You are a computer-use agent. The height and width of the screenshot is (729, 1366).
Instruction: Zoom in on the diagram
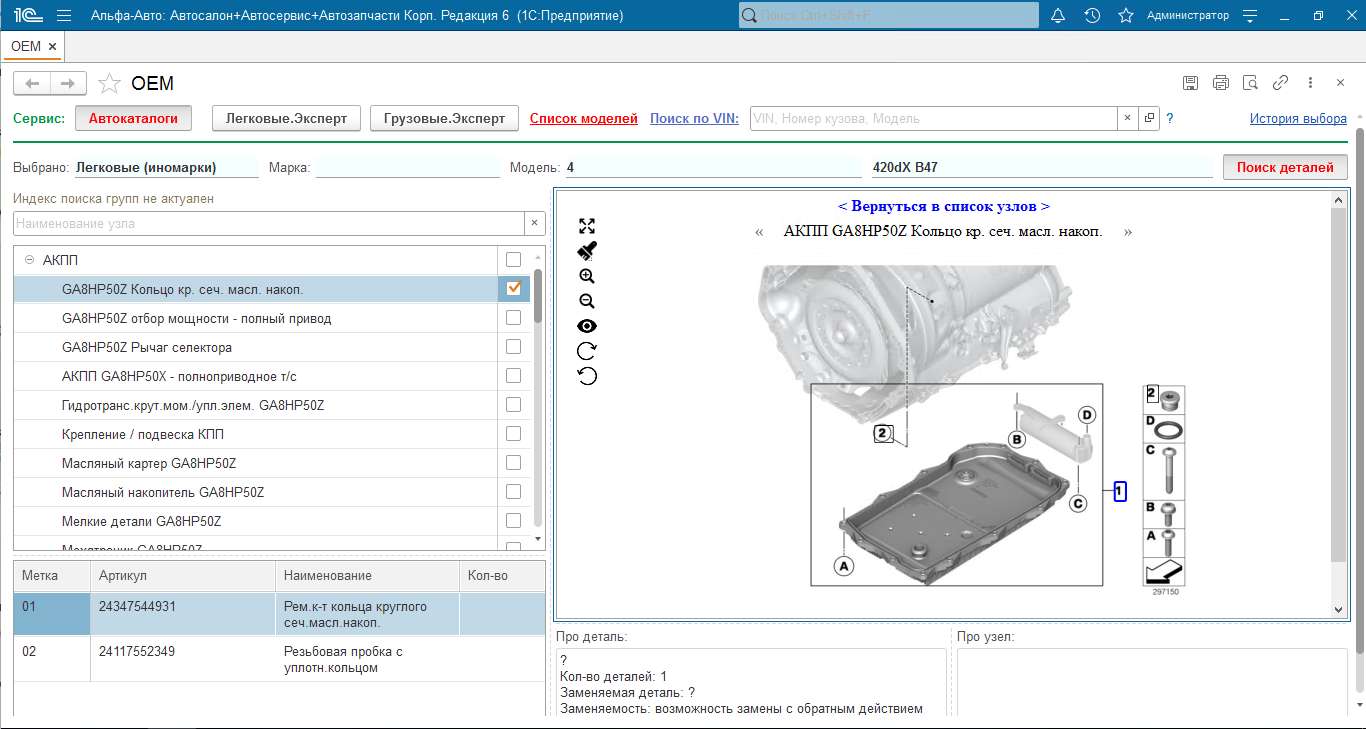[587, 276]
